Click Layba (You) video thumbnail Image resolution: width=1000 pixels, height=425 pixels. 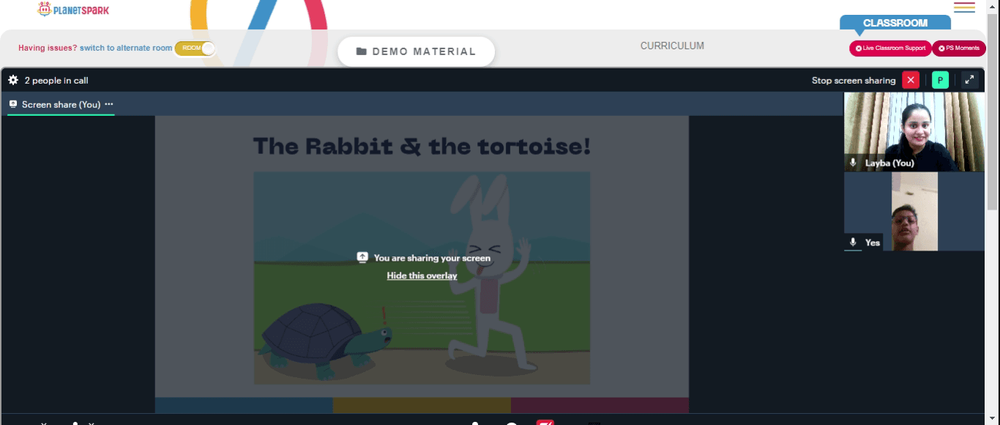(914, 131)
